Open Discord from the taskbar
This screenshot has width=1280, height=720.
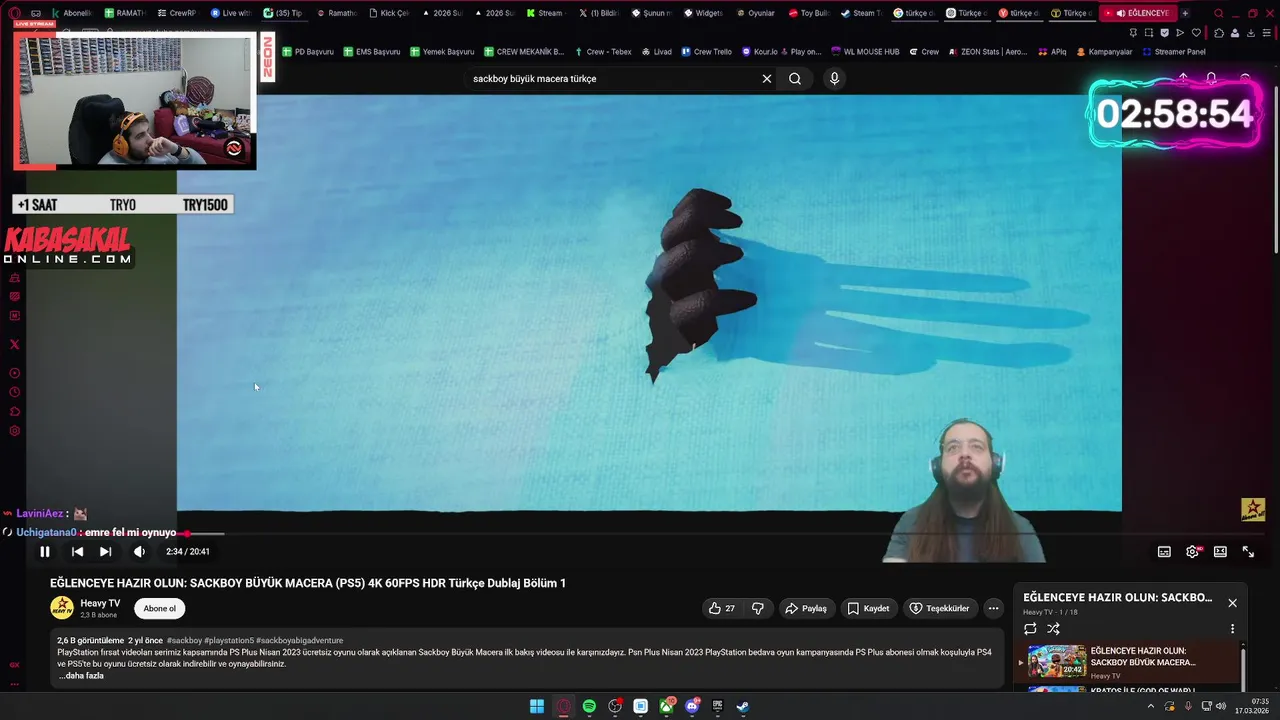point(692,706)
